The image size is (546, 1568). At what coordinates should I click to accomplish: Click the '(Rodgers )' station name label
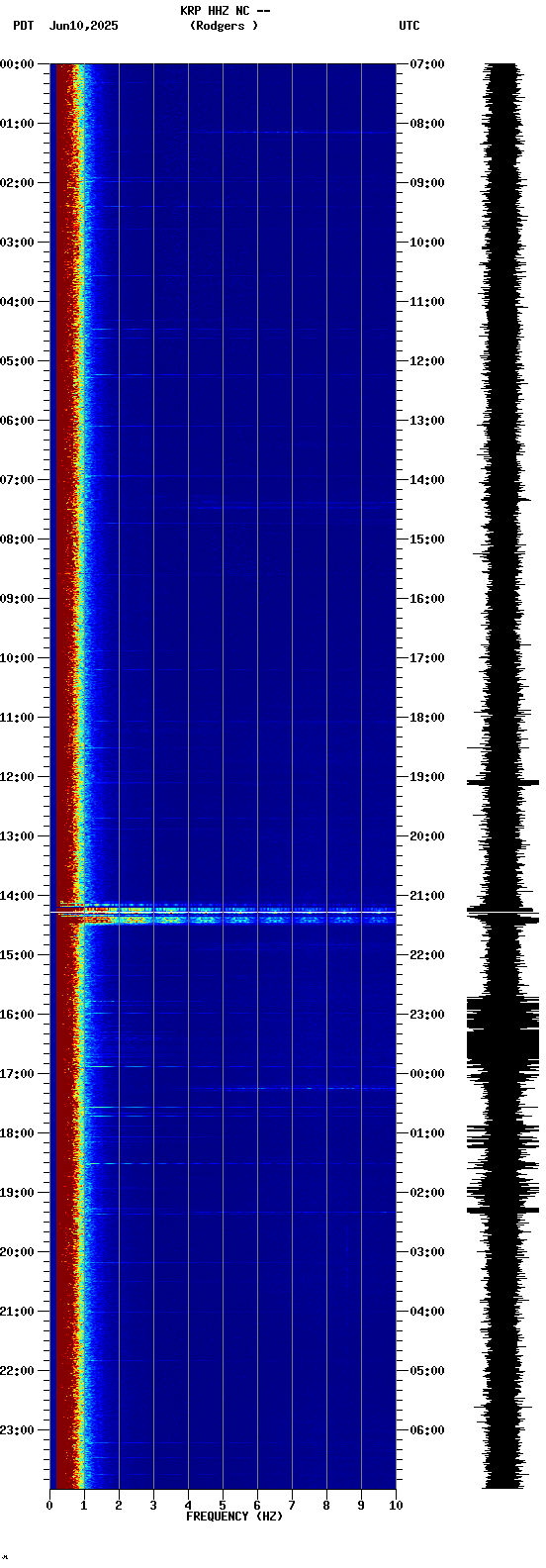tap(225, 26)
